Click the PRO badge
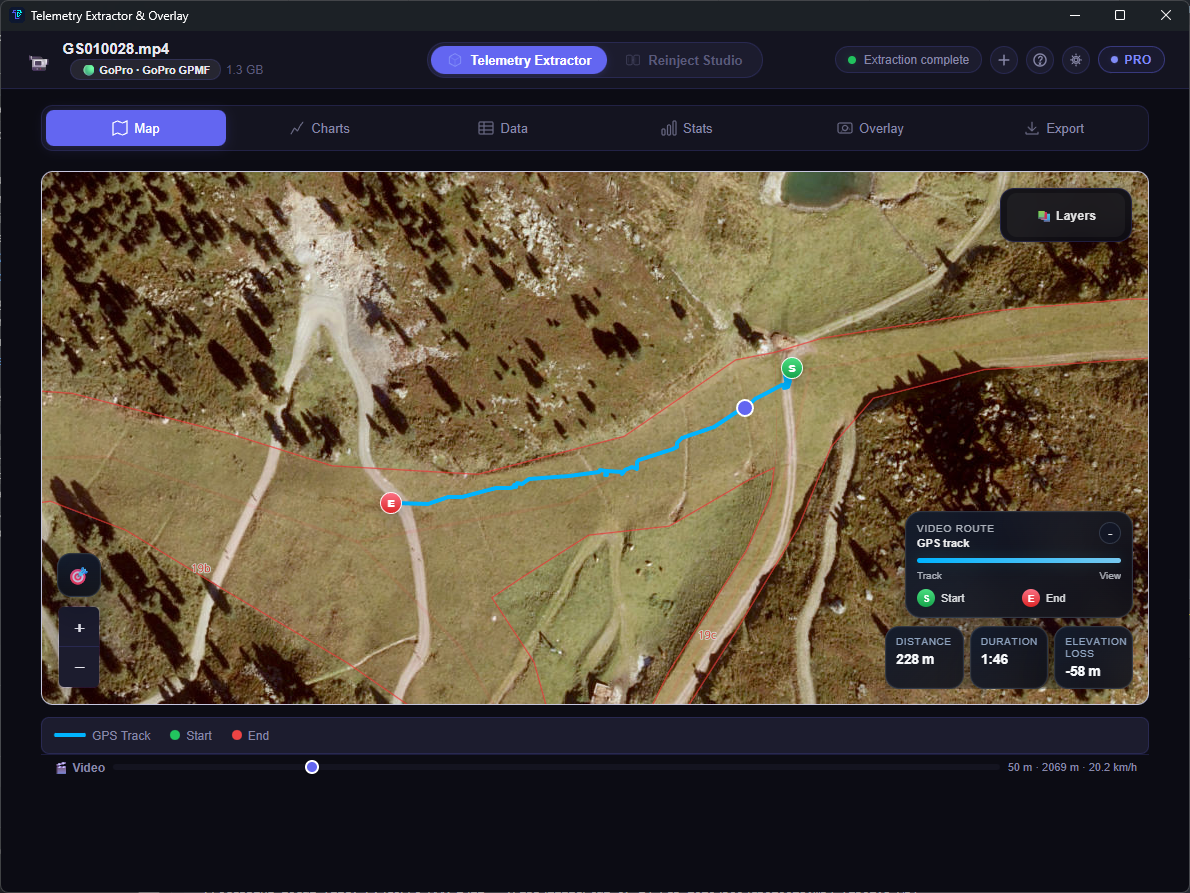Viewport: 1190px width, 893px height. tap(1131, 60)
